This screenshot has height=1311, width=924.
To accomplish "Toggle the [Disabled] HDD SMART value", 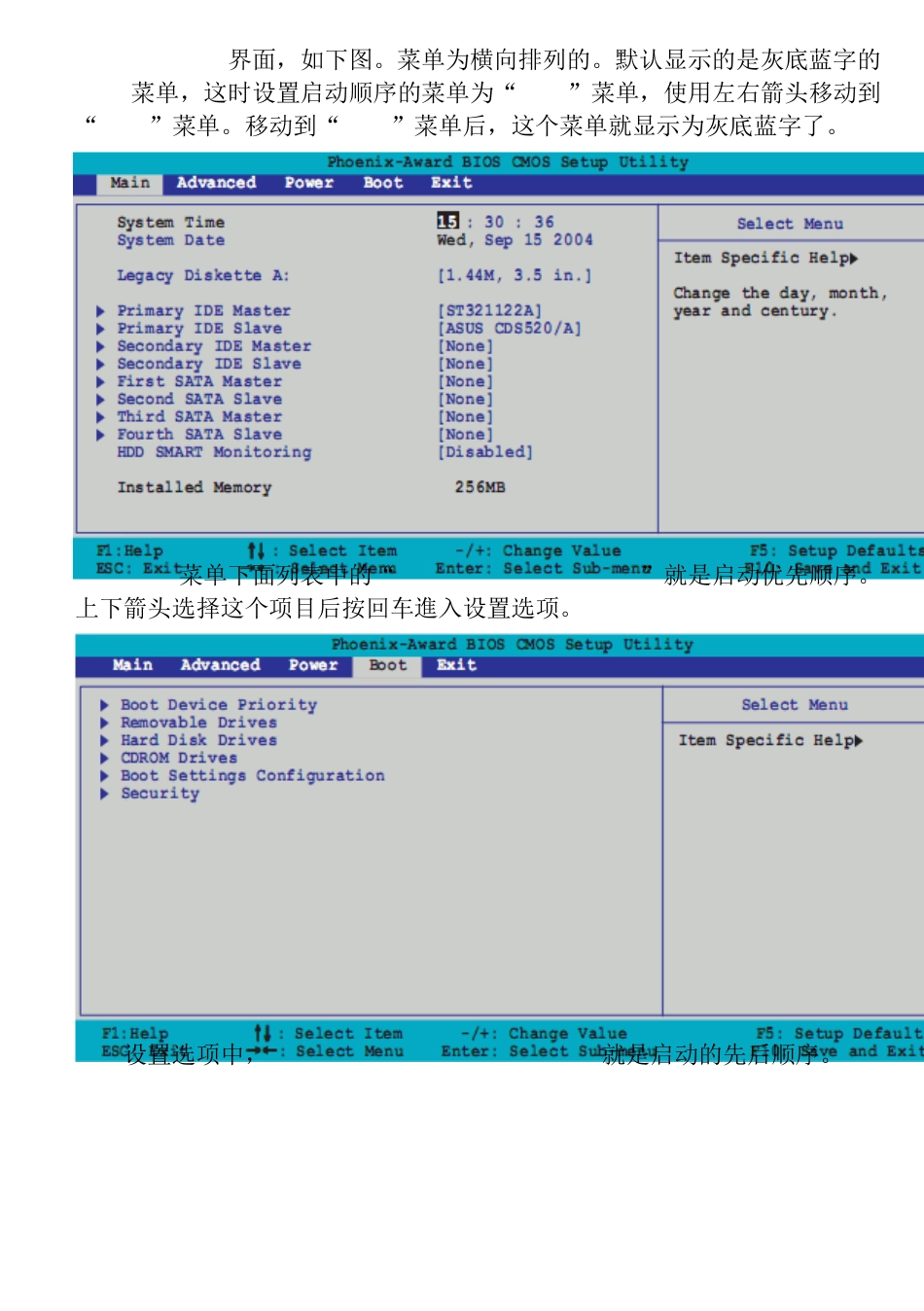I will (485, 452).
